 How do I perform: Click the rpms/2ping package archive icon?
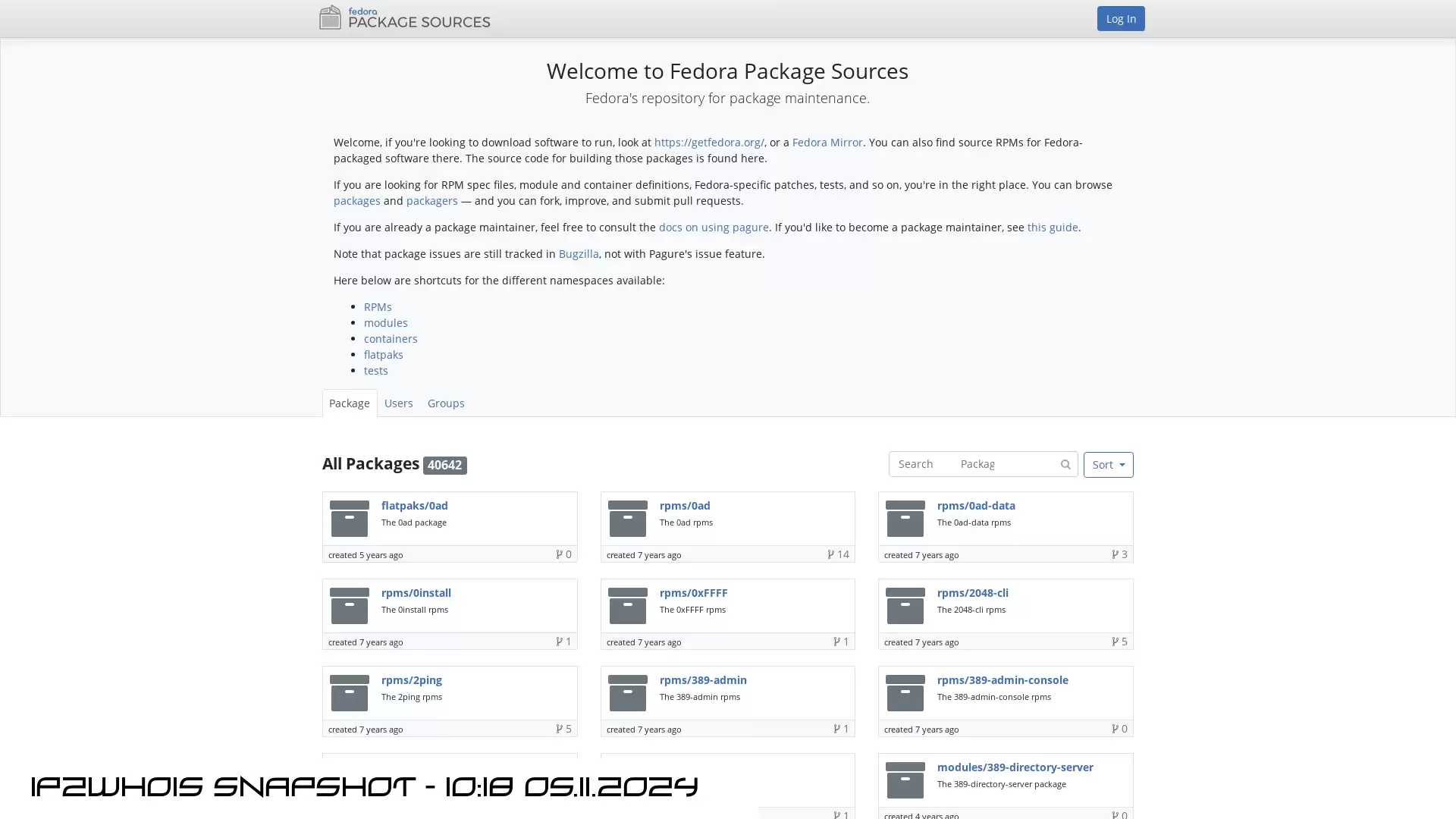click(x=350, y=693)
